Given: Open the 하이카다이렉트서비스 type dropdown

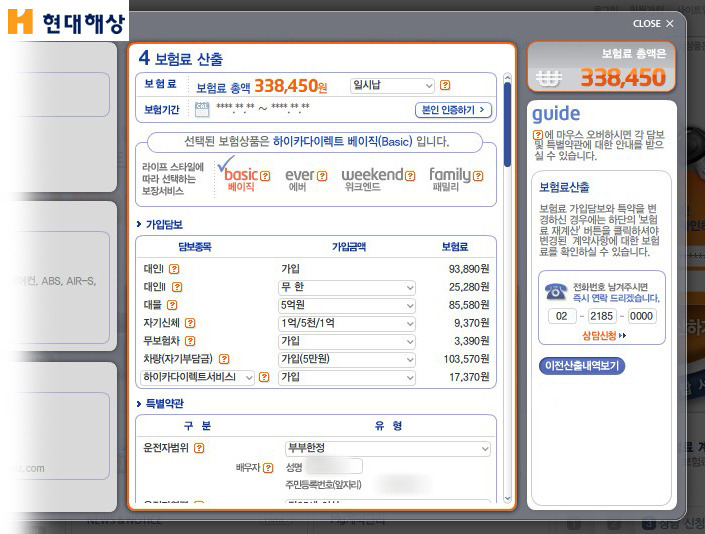Looking at the screenshot, I should 198,377.
